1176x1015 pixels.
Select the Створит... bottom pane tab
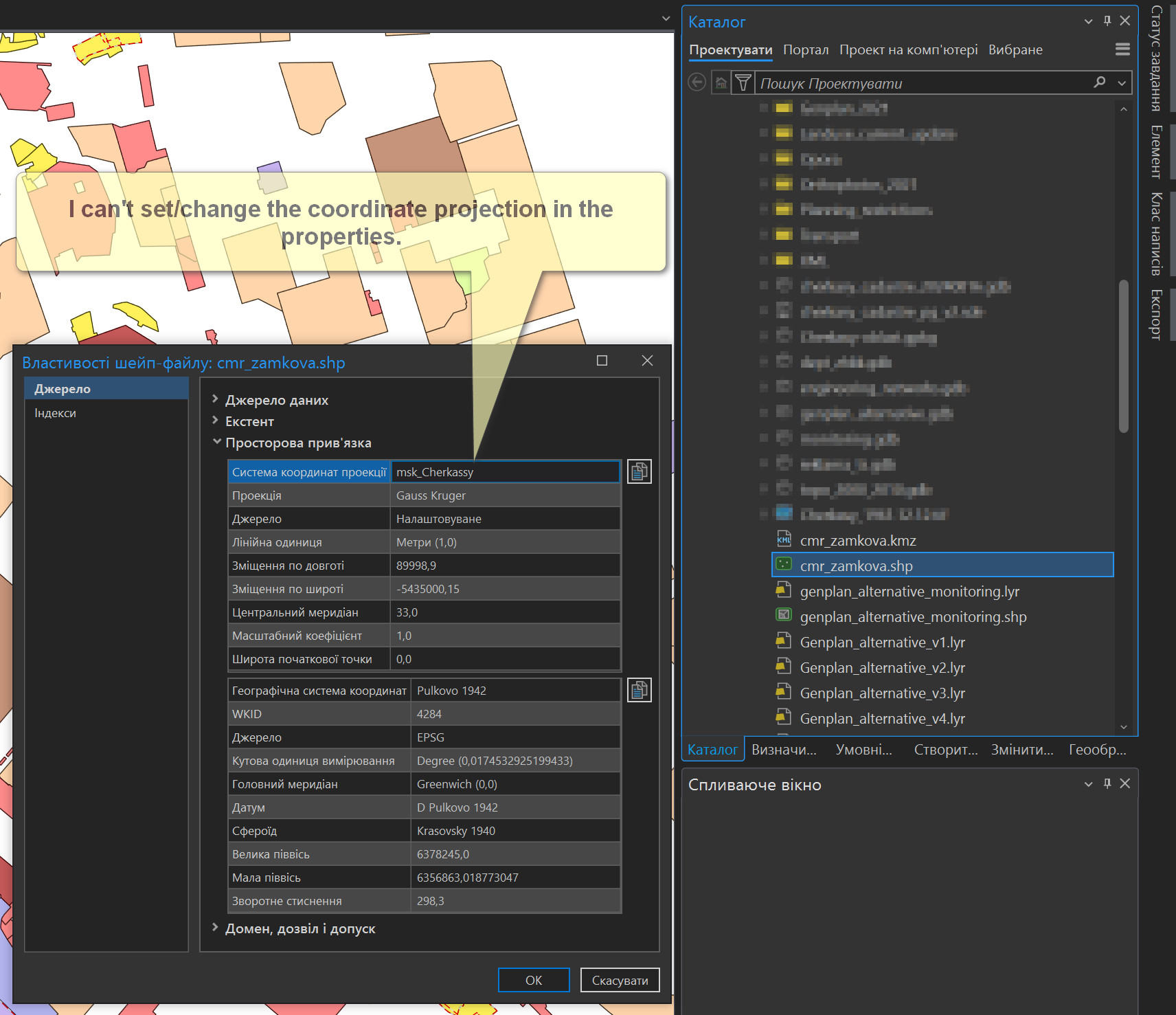pos(946,749)
